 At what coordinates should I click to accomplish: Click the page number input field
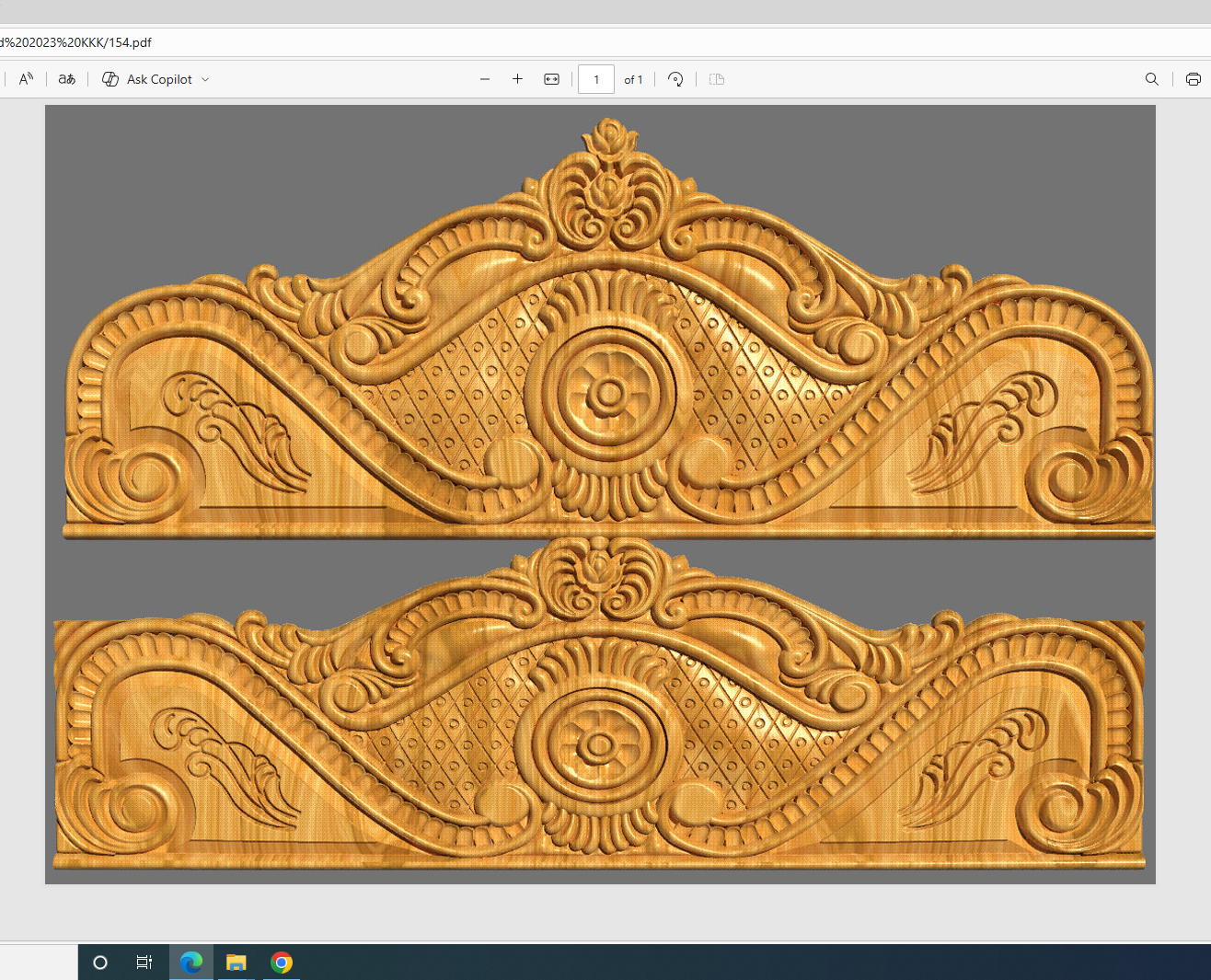(595, 79)
